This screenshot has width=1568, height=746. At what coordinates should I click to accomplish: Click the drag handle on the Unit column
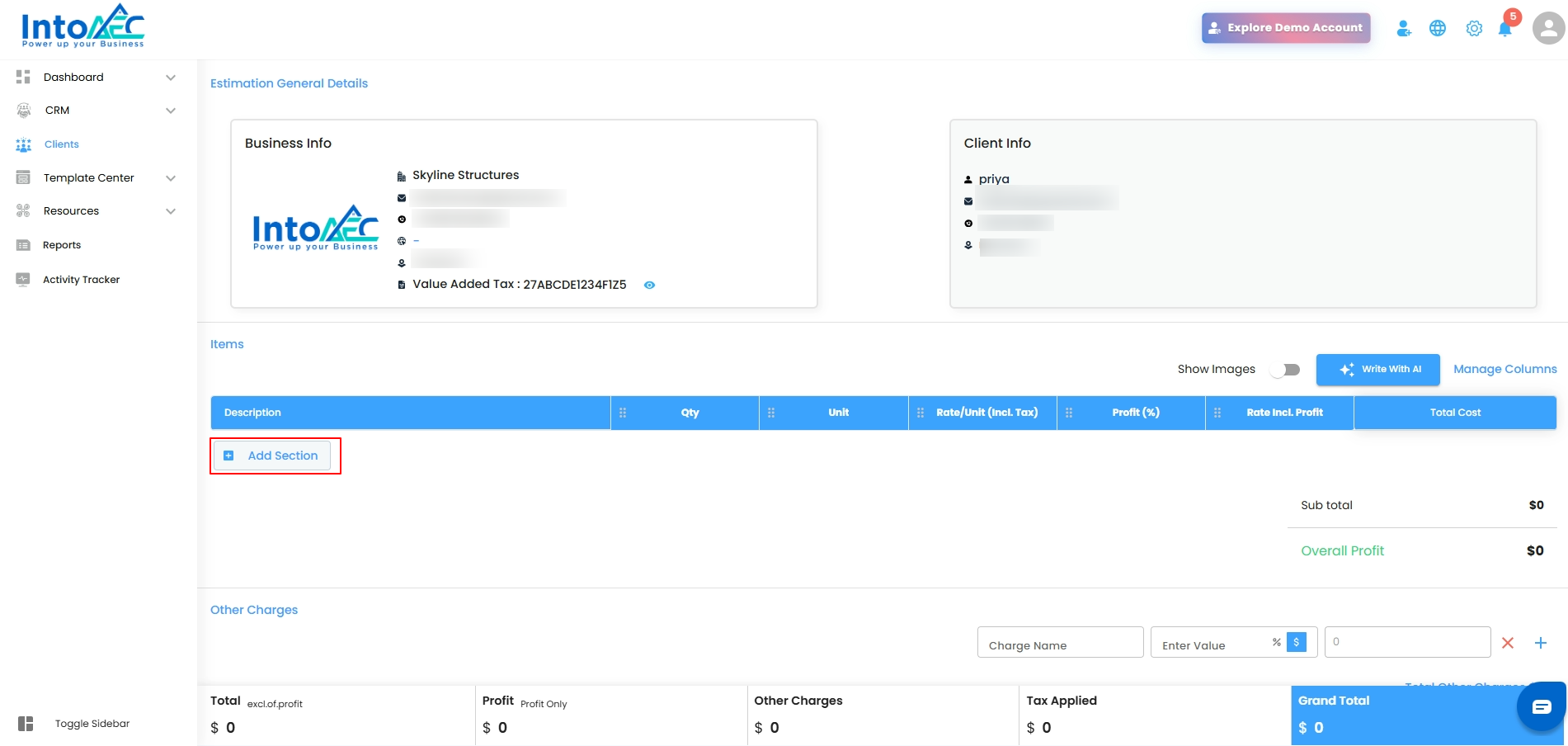click(x=771, y=413)
